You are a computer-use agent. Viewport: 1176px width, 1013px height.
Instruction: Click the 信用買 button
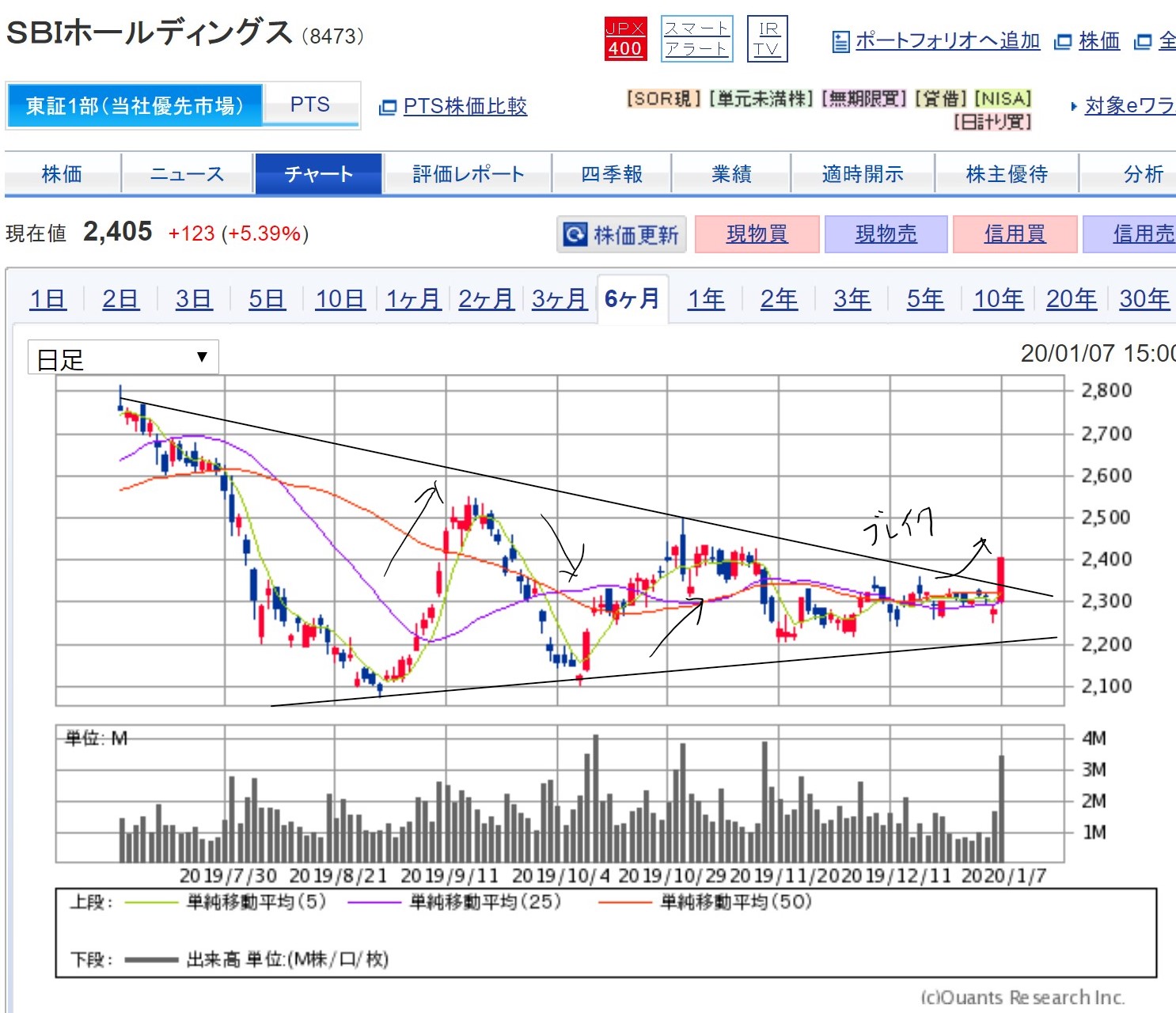click(1015, 234)
